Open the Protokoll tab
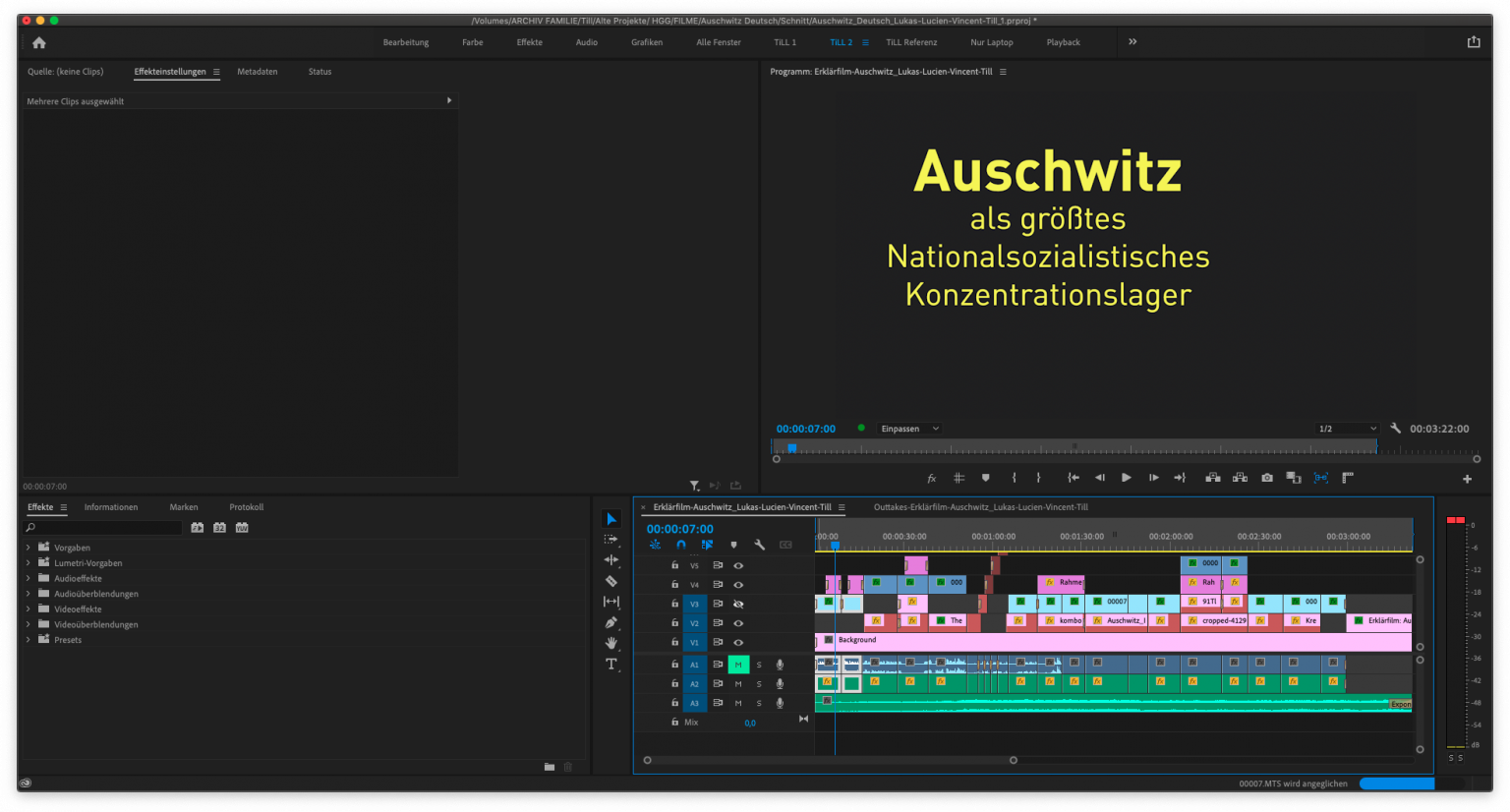This screenshot has height=812, width=1510. pos(247,507)
